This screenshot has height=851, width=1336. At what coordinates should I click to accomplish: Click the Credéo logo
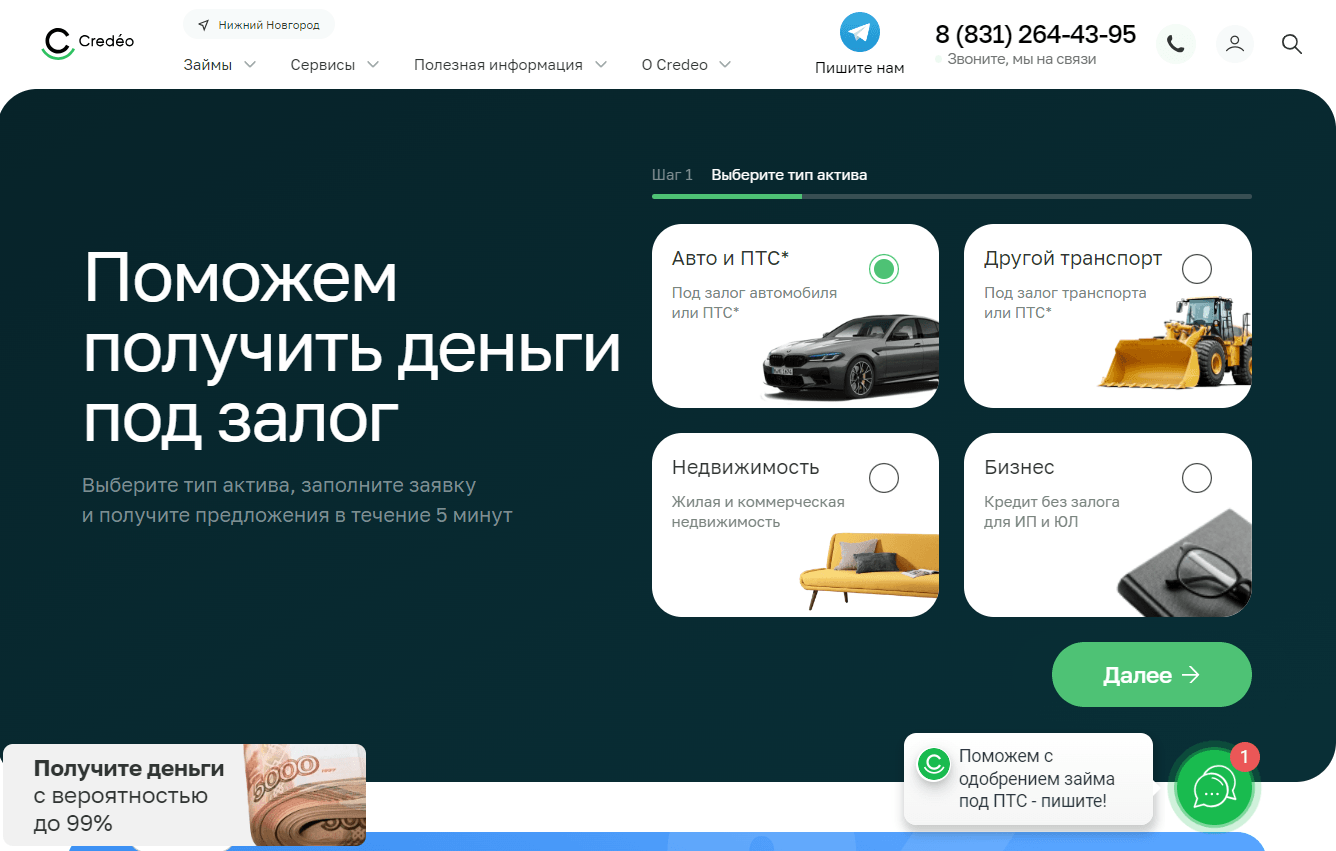[86, 42]
